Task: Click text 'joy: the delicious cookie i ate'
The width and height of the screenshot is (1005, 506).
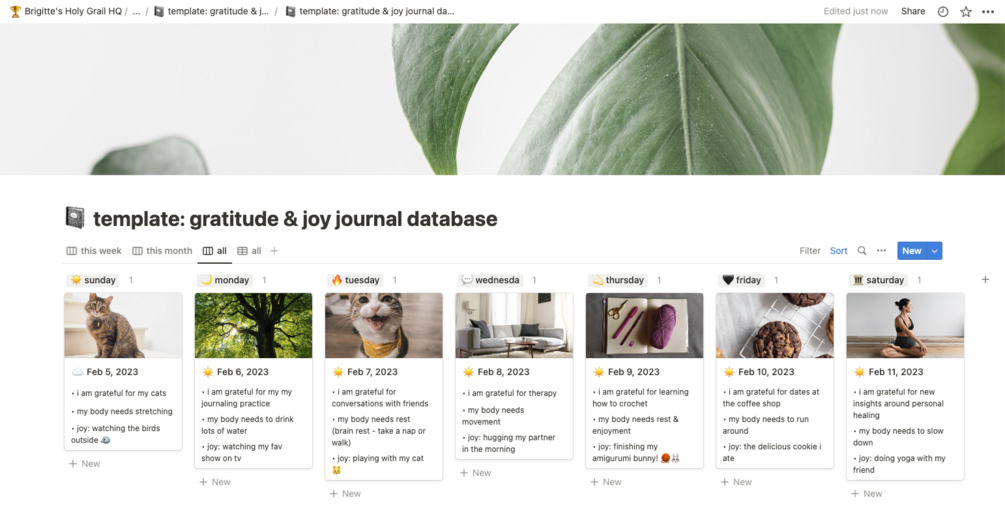Action: pyautogui.click(x=772, y=452)
